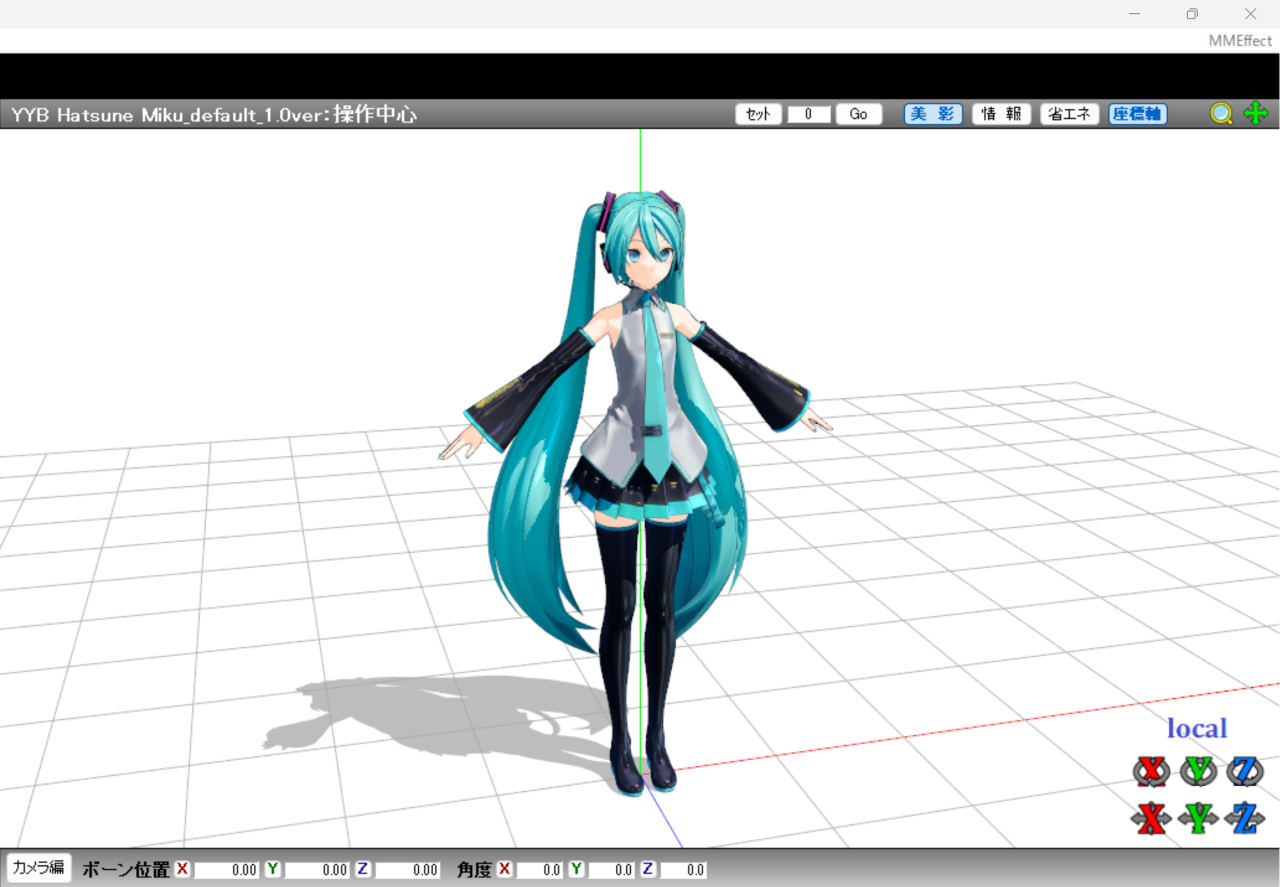Click the blue Z label beside ボーン位置
This screenshot has height=887, width=1280.
click(363, 869)
